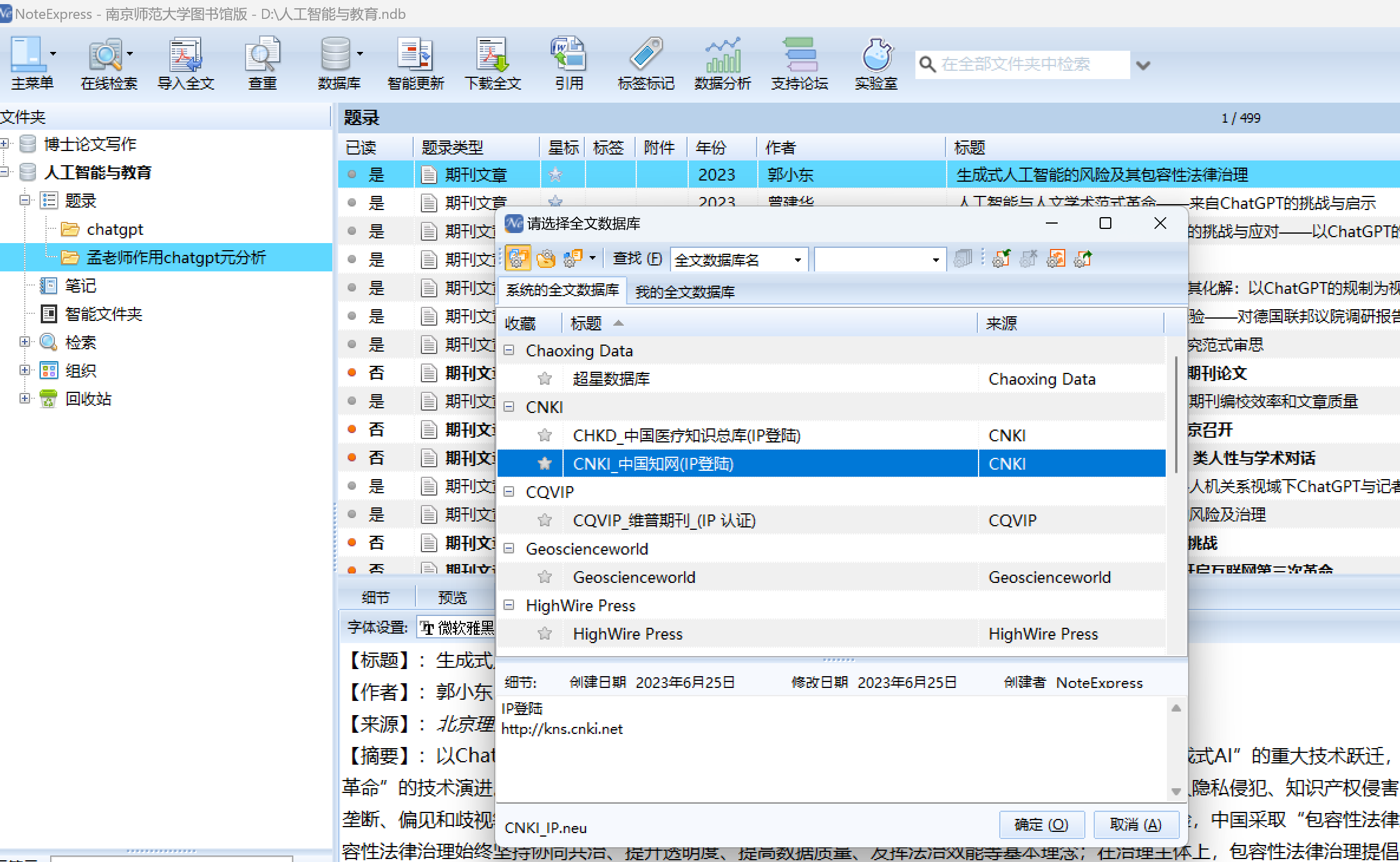The height and width of the screenshot is (862, 1400).
Task: Click the 标签标记 tag mark icon
Action: click(x=646, y=54)
